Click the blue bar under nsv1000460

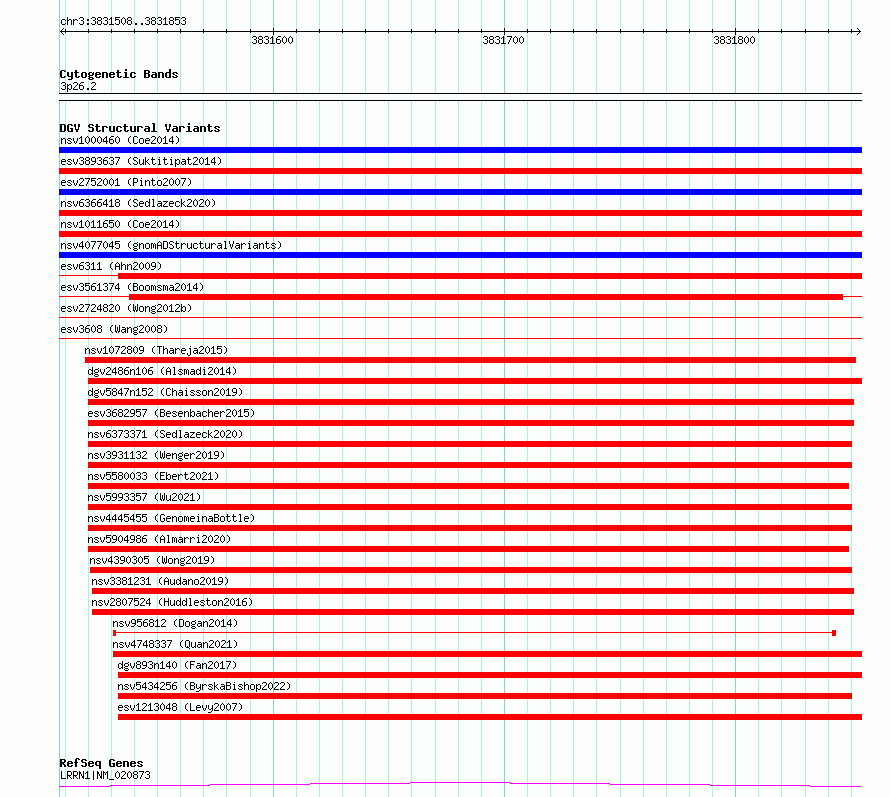pyautogui.click(x=460, y=150)
